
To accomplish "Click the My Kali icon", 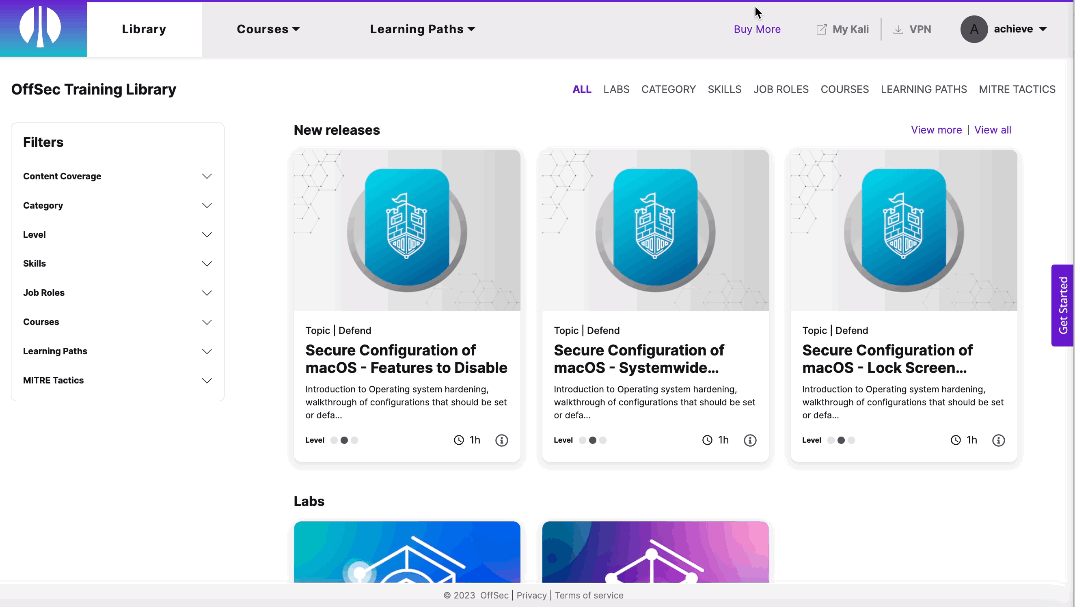I will (822, 30).
